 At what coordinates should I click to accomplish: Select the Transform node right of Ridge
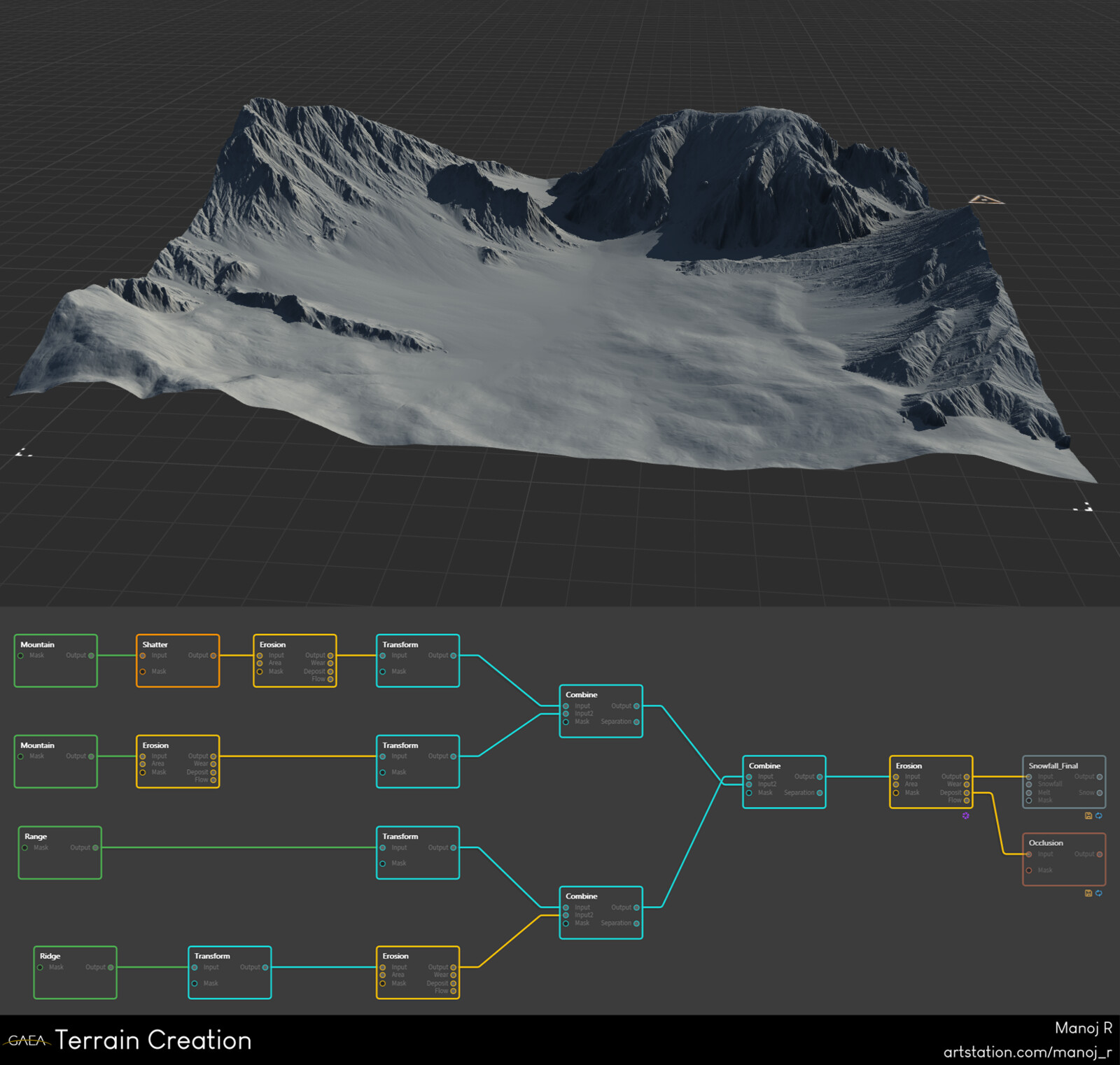[230, 973]
